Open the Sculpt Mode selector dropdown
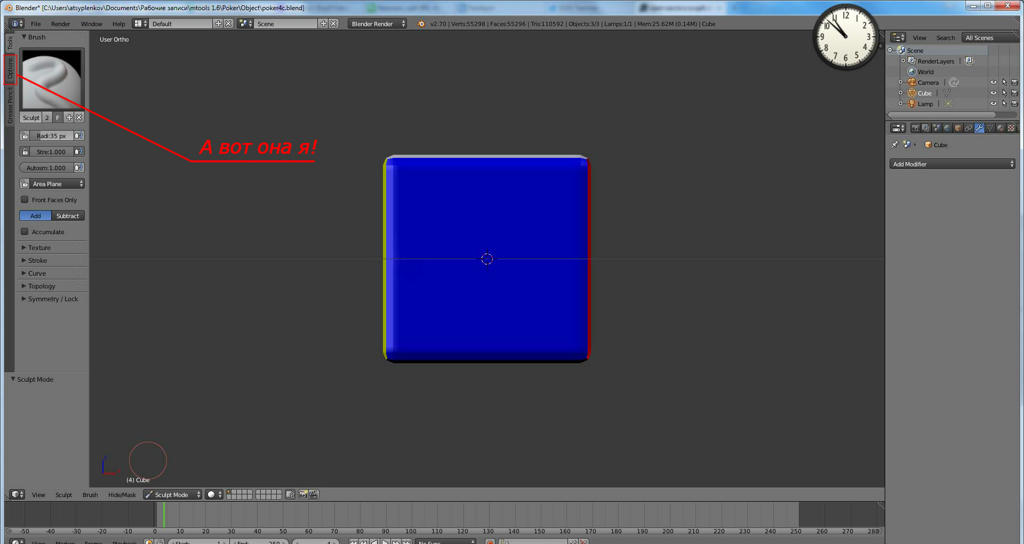The height and width of the screenshot is (544, 1024). pos(172,495)
